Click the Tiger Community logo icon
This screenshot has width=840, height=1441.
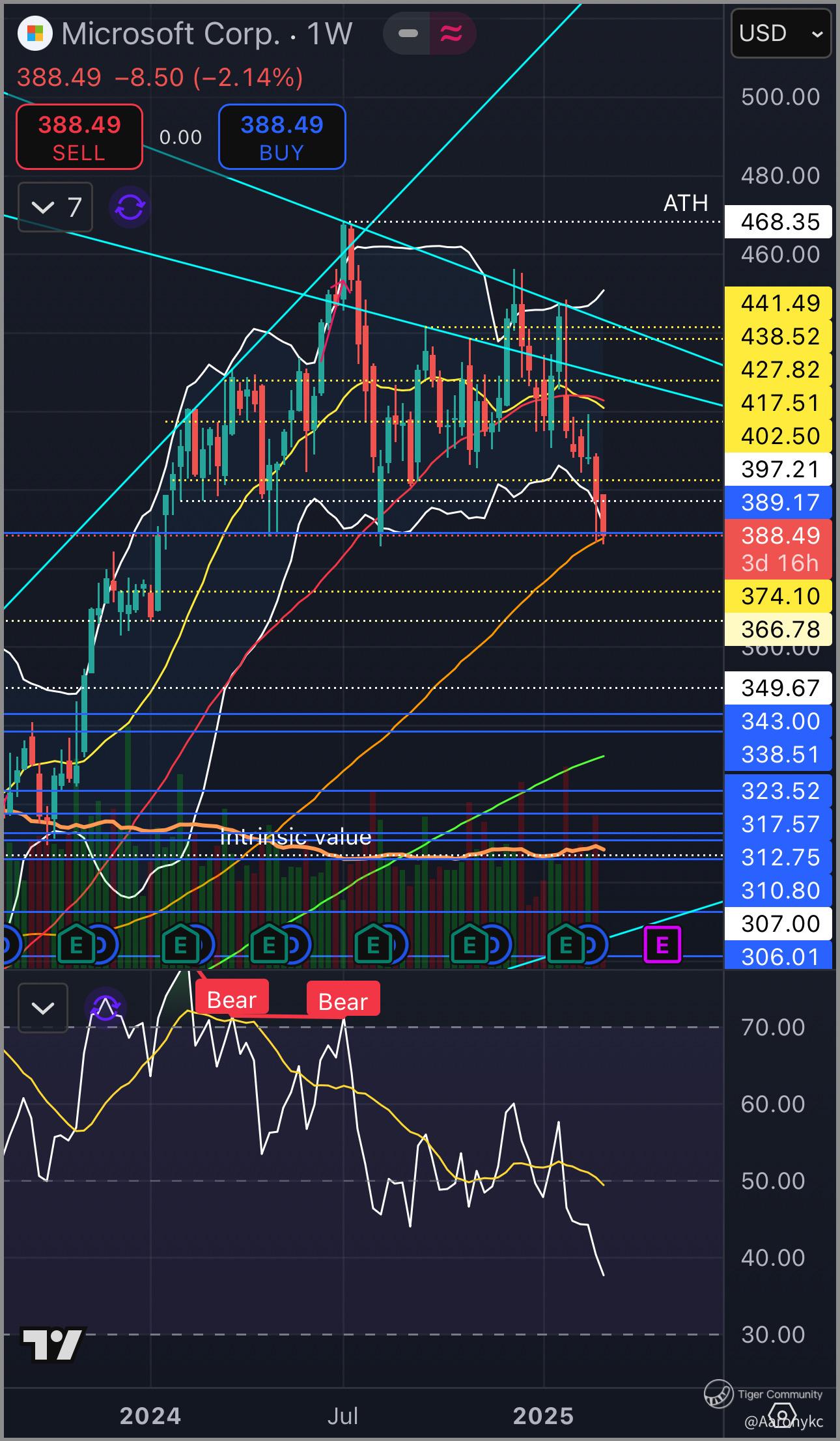(719, 1393)
